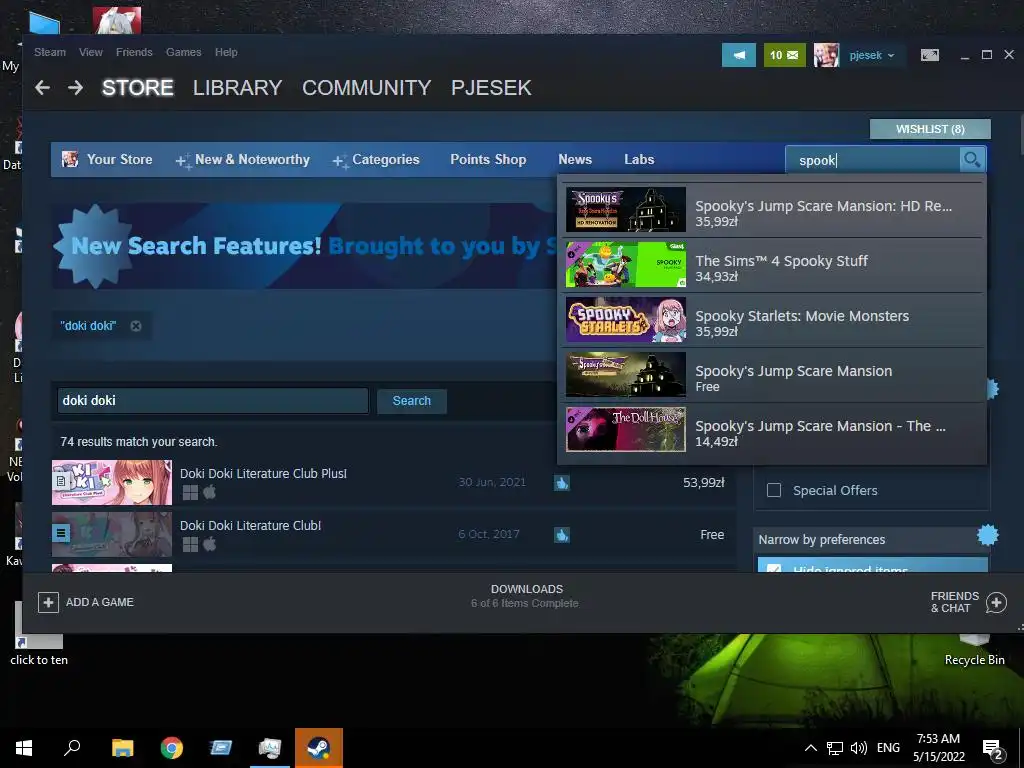Open the View menu
Viewport: 1024px width, 768px height.
point(91,52)
